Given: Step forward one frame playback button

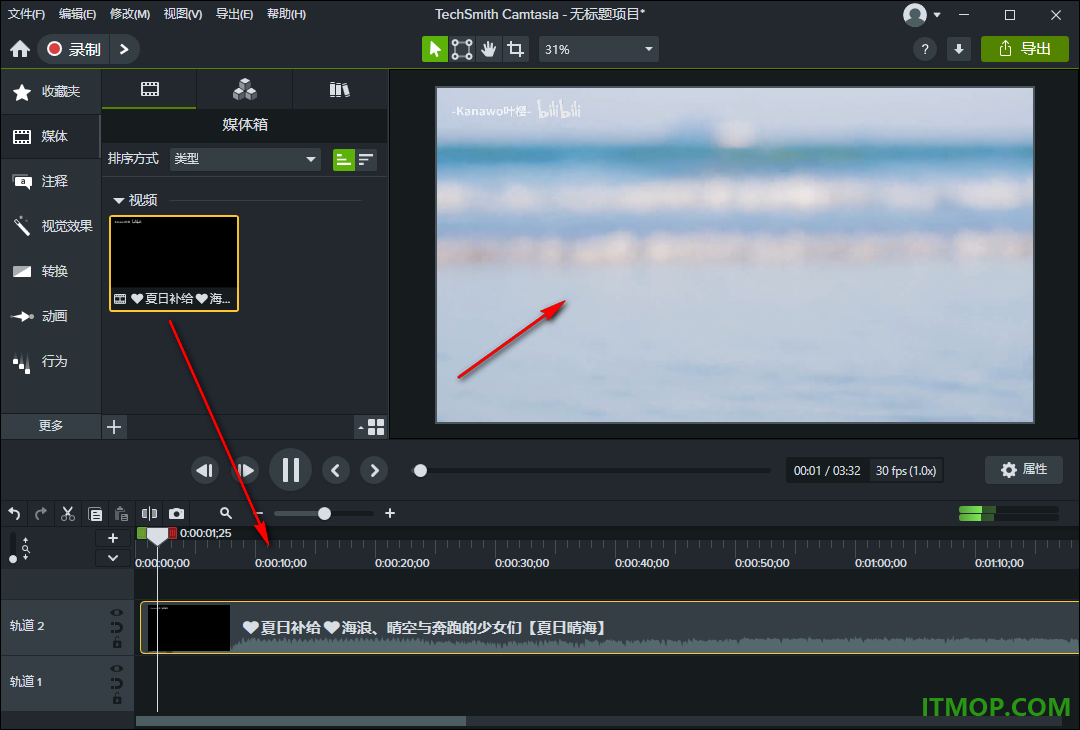Looking at the screenshot, I should pyautogui.click(x=245, y=470).
